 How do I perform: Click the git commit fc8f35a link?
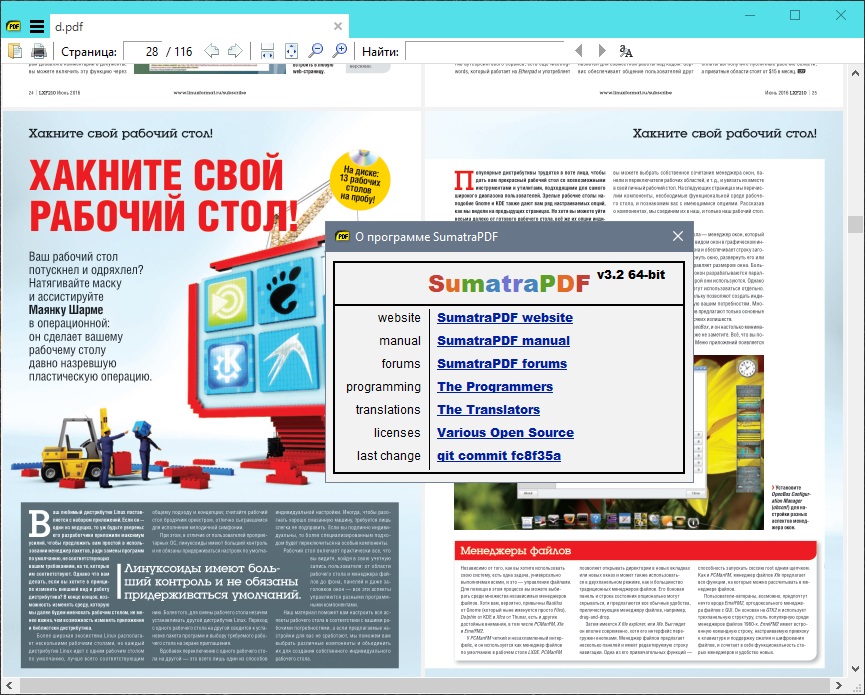498,456
